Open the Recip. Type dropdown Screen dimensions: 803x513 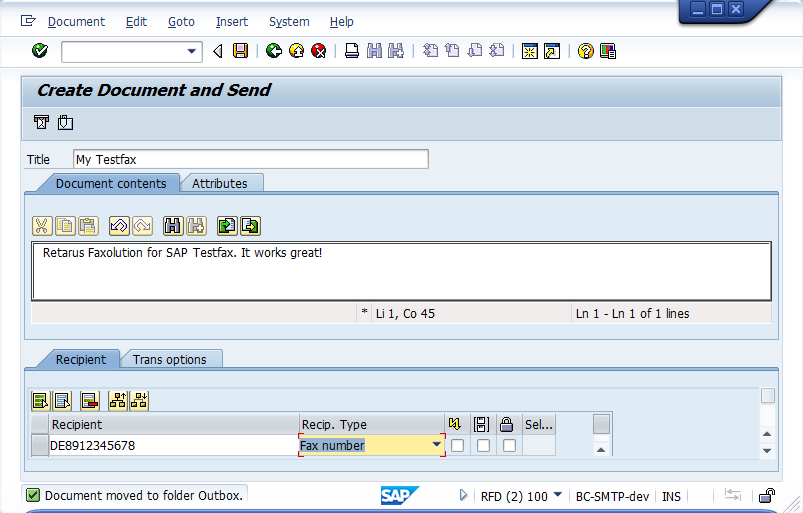(437, 445)
